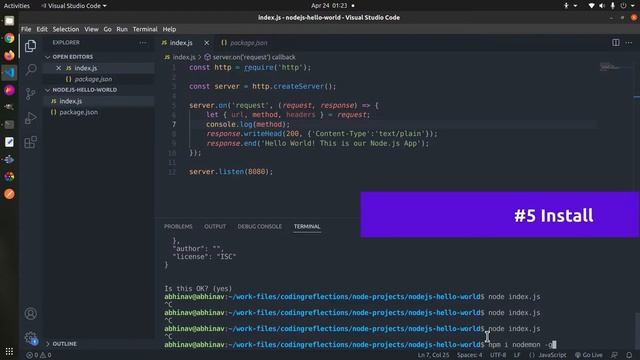
Task: Close index.js in Open Editors list
Action: point(58,68)
